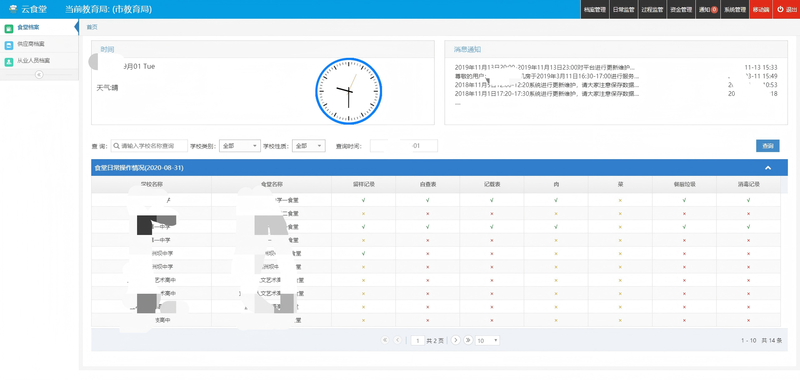Go to the previous page of results
This screenshot has width=800, height=380.
(x=397, y=340)
